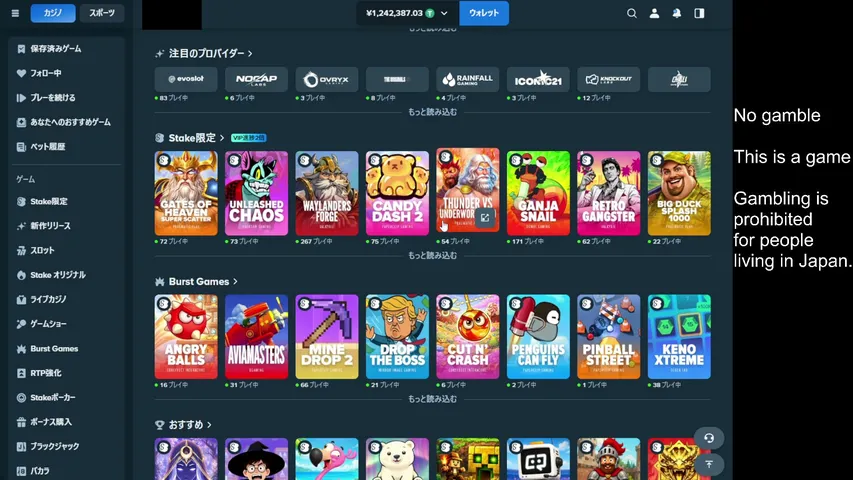Viewport: 853px width, 480px height.
Task: Click the VIP進捗2倍 badge
Action: coord(249,138)
